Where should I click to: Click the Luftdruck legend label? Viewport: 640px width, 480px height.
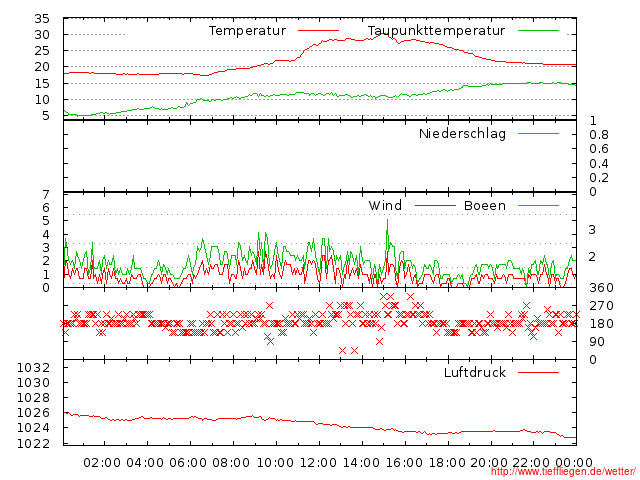click(x=475, y=372)
